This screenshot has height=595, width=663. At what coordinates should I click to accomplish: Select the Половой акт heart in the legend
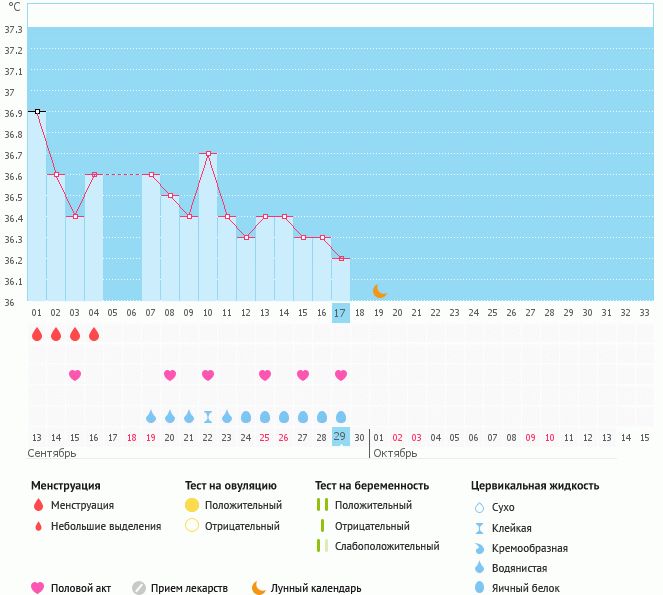coord(38,588)
